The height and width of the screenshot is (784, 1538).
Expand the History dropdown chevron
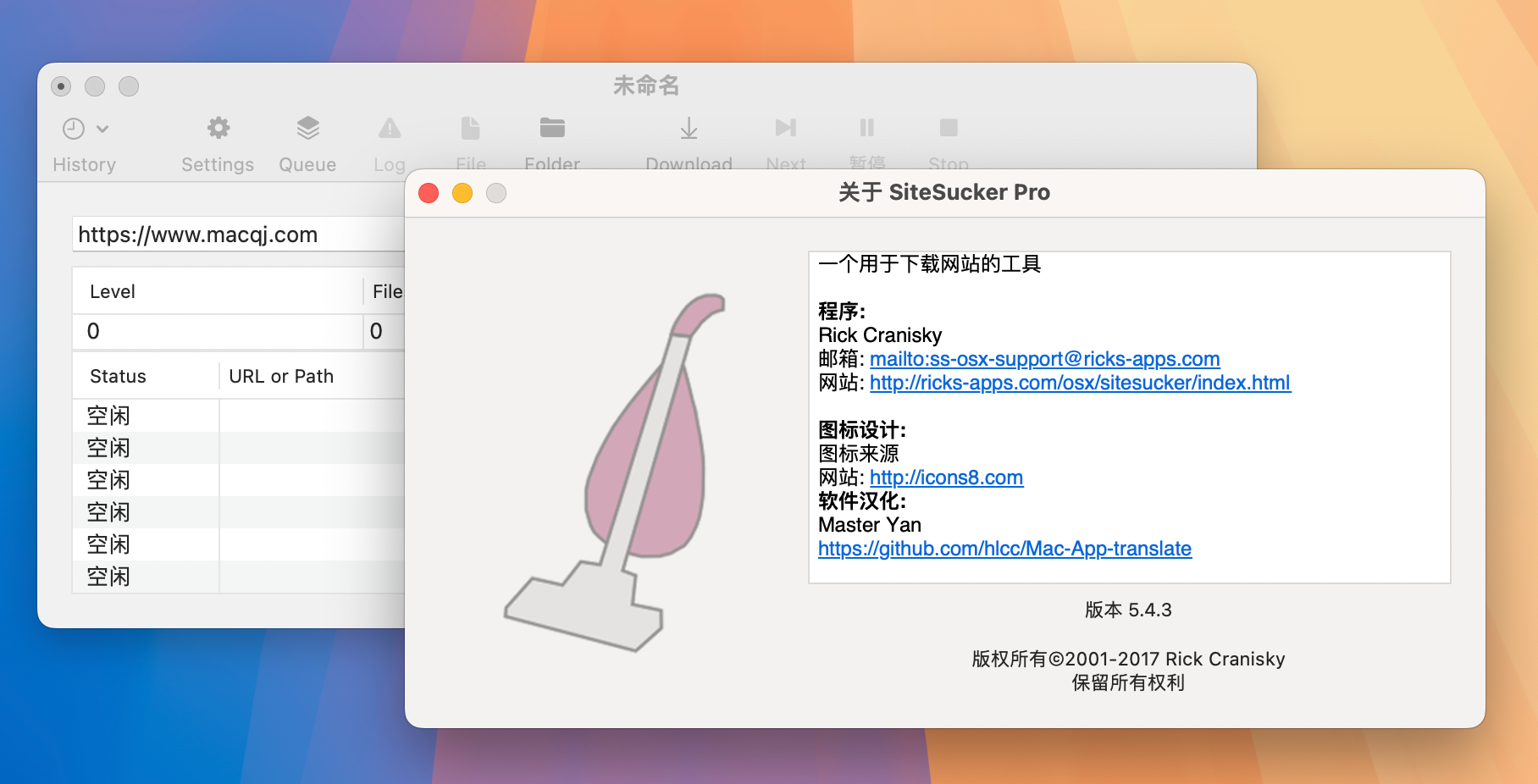(102, 129)
